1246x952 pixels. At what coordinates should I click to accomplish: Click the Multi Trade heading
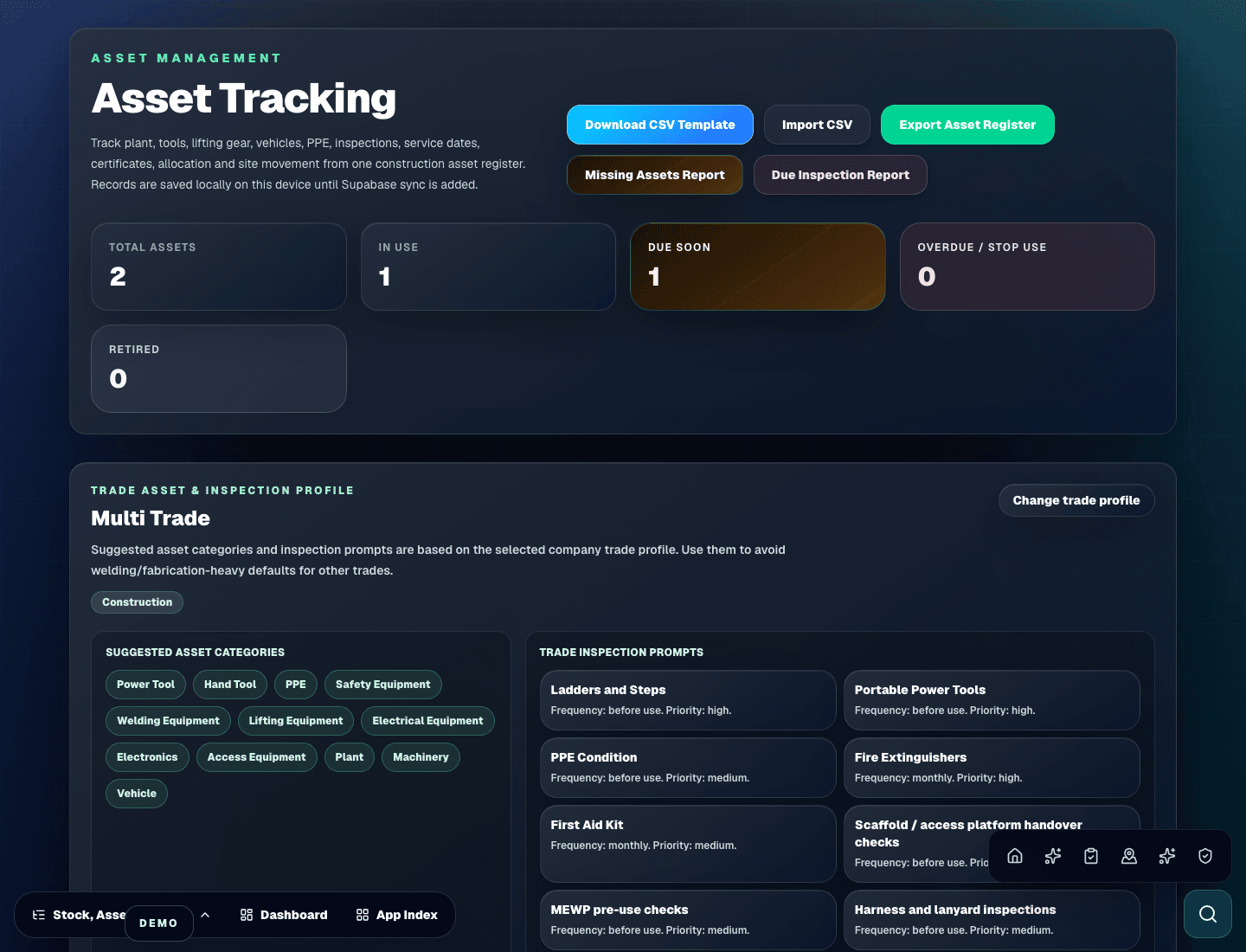tap(151, 518)
